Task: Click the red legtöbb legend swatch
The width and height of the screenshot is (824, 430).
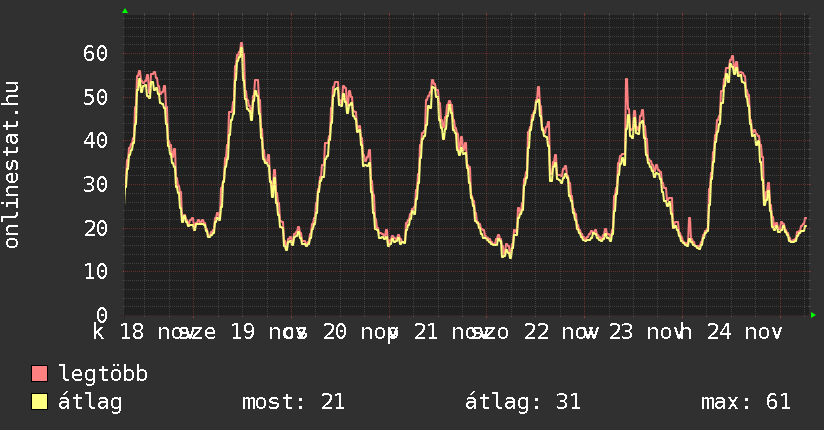Action: coord(40,375)
